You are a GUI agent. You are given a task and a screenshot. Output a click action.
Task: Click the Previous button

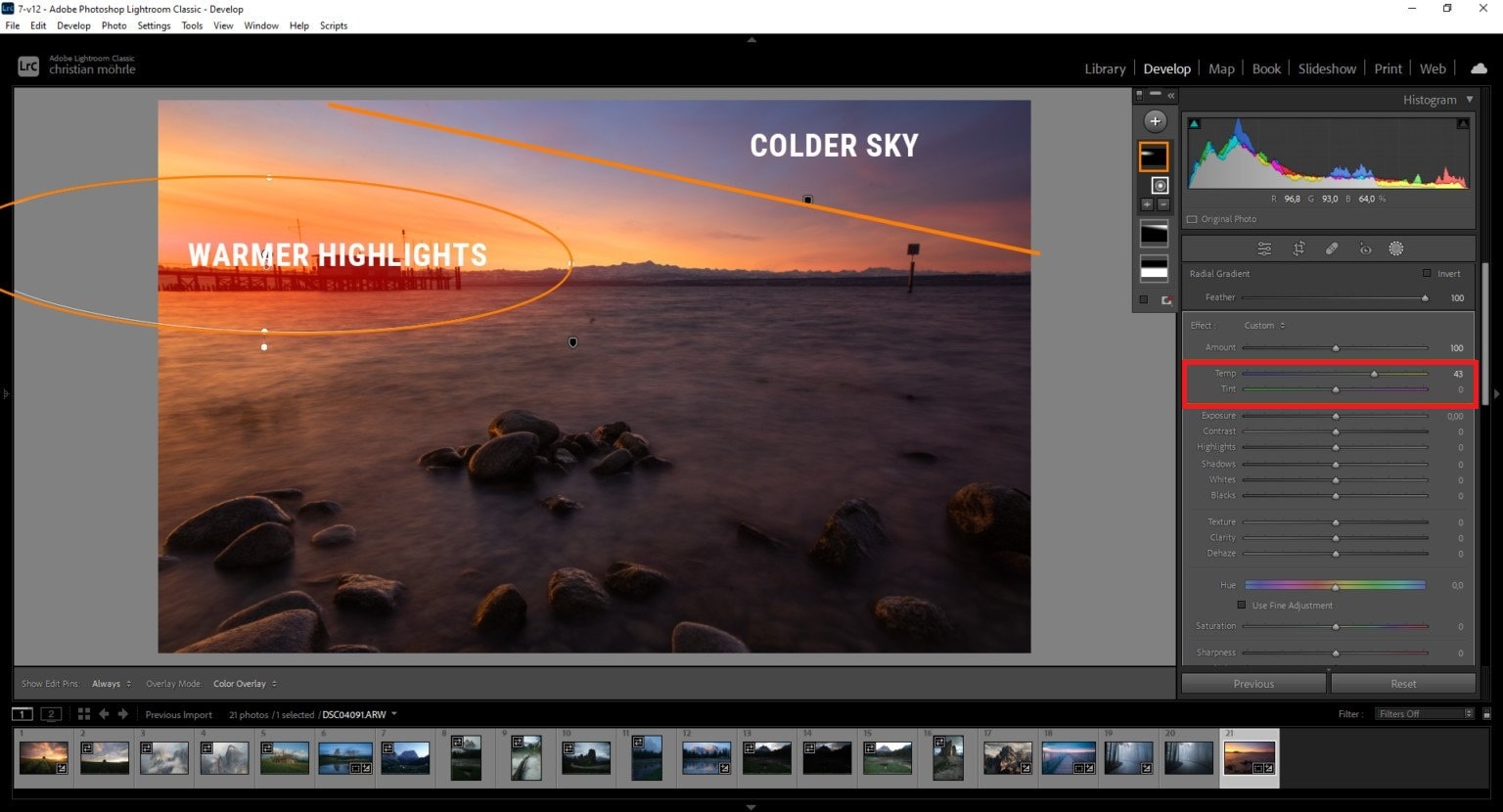point(1253,683)
